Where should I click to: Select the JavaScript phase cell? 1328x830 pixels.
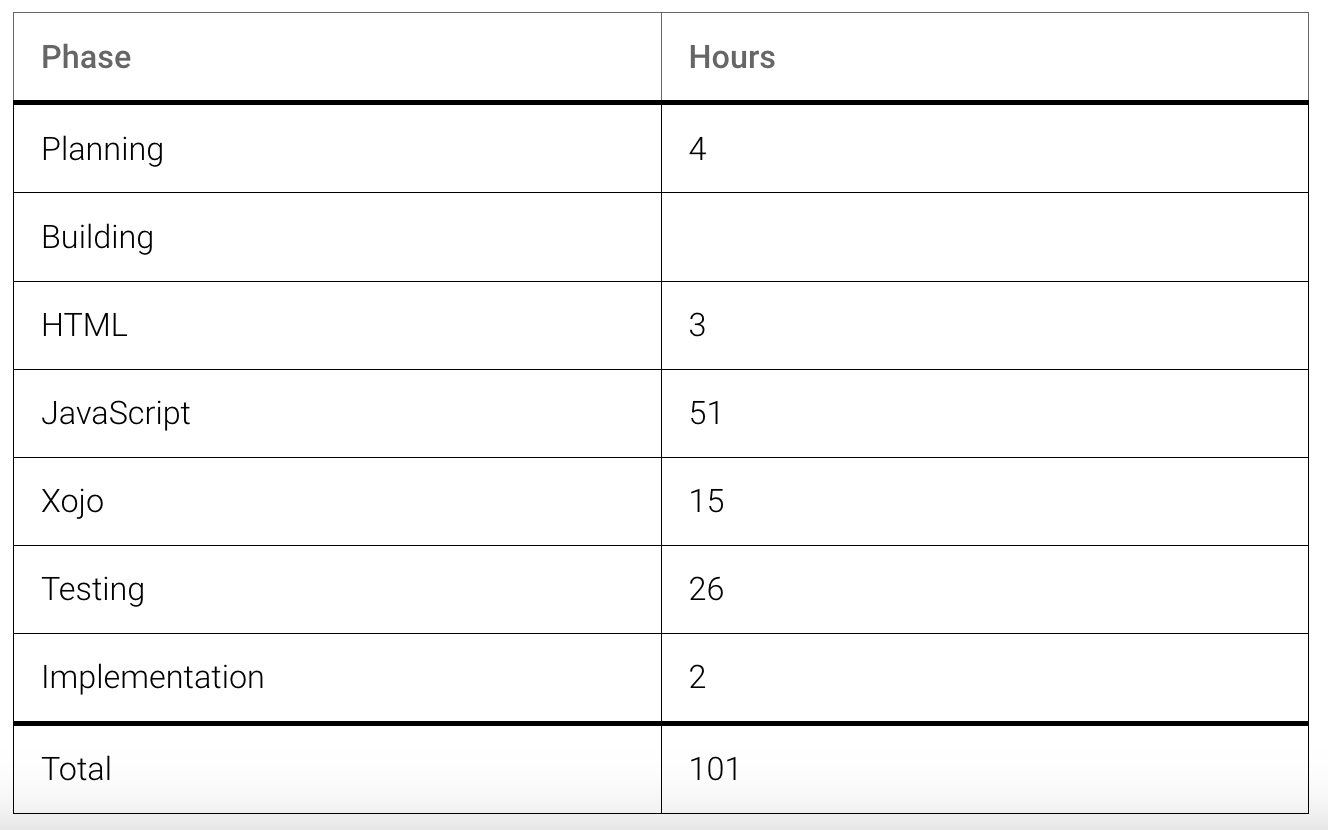(116, 413)
